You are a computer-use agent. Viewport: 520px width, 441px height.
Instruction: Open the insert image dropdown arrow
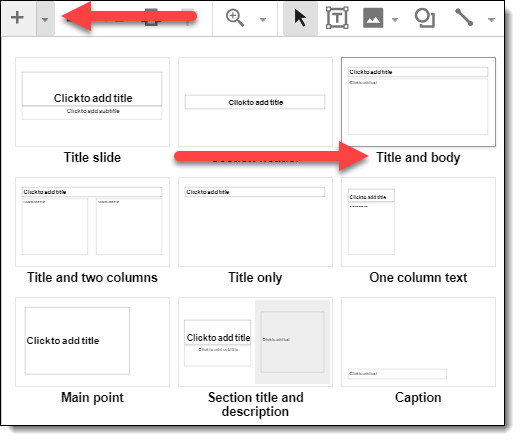[x=395, y=20]
